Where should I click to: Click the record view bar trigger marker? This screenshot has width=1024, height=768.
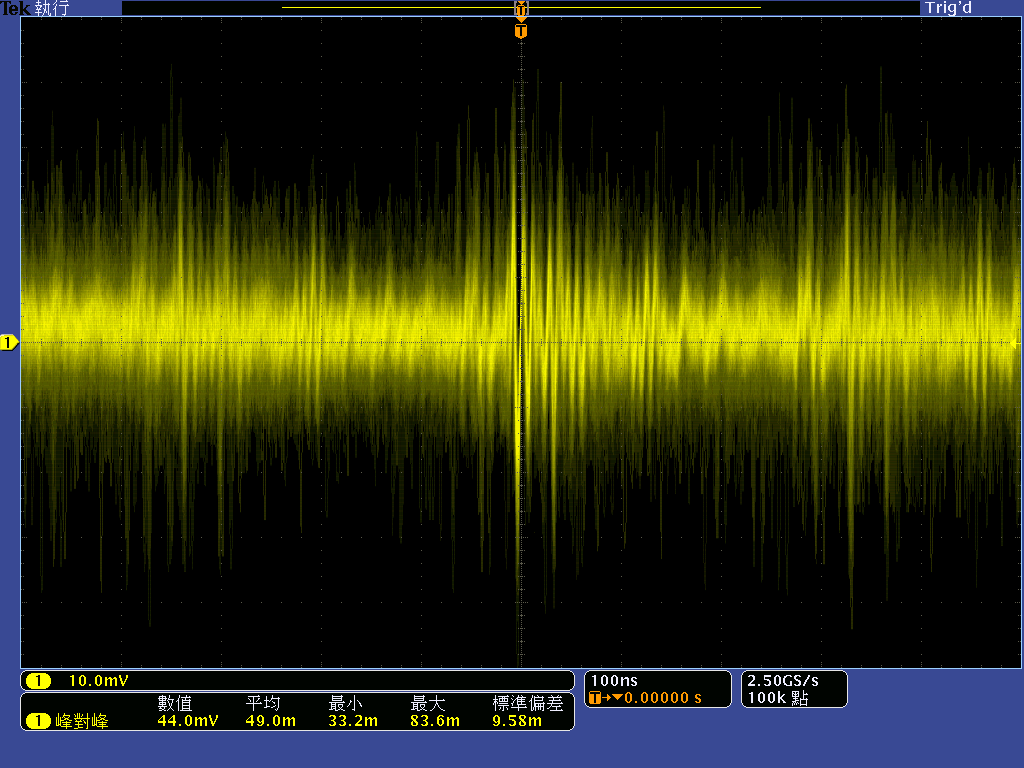point(520,9)
